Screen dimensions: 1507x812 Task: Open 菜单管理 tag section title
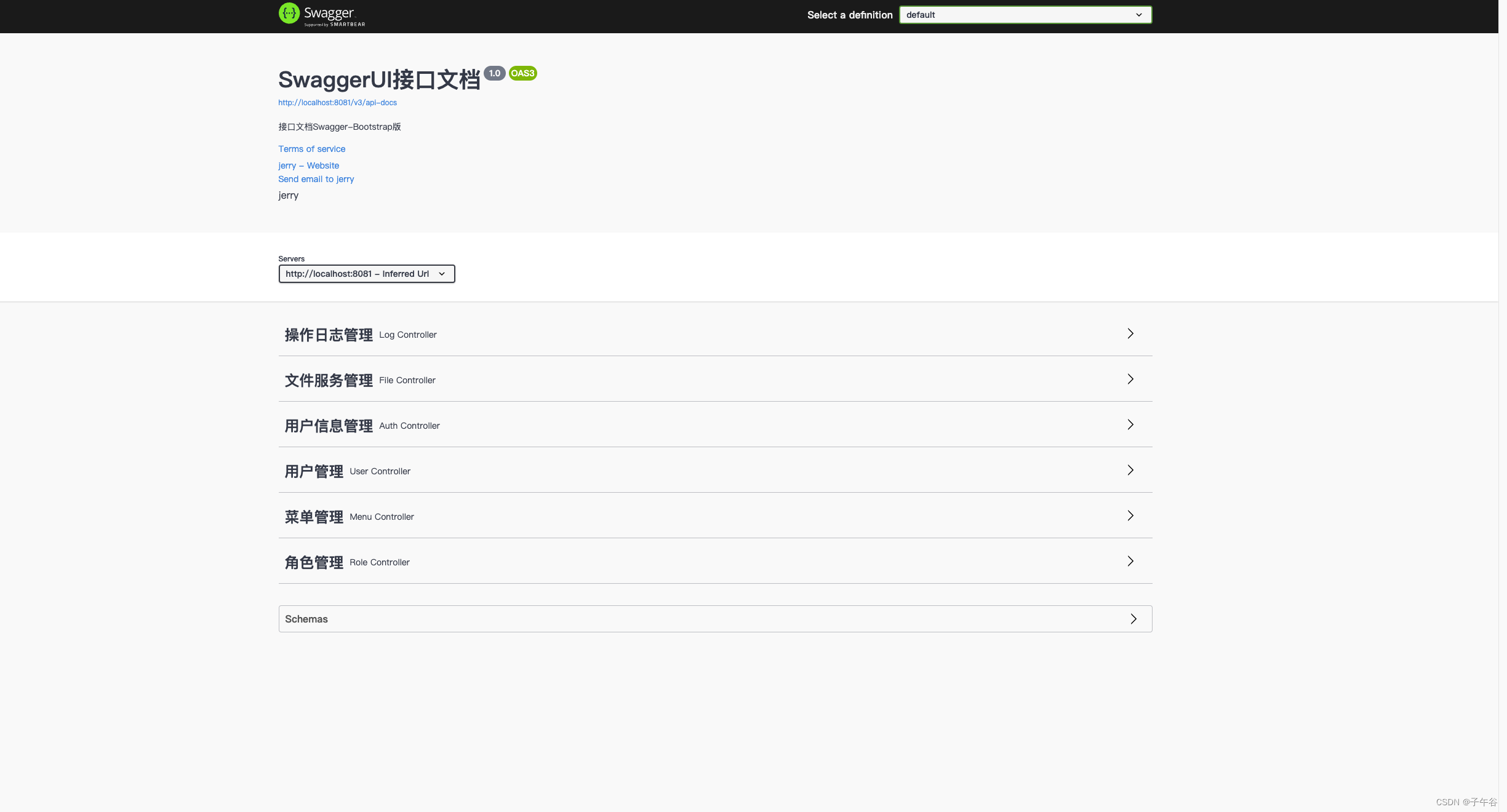tap(314, 517)
